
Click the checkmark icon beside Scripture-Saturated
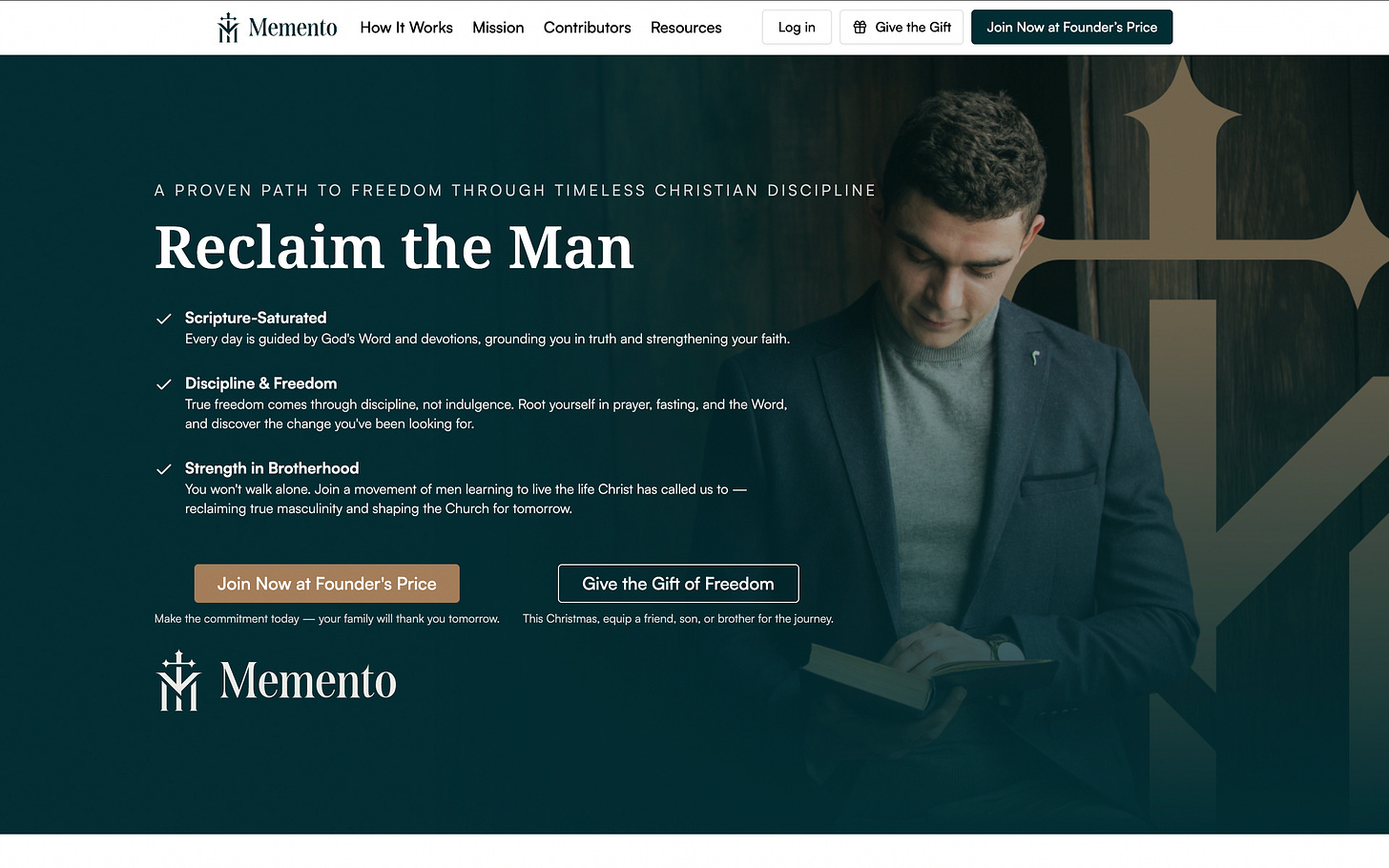164,319
